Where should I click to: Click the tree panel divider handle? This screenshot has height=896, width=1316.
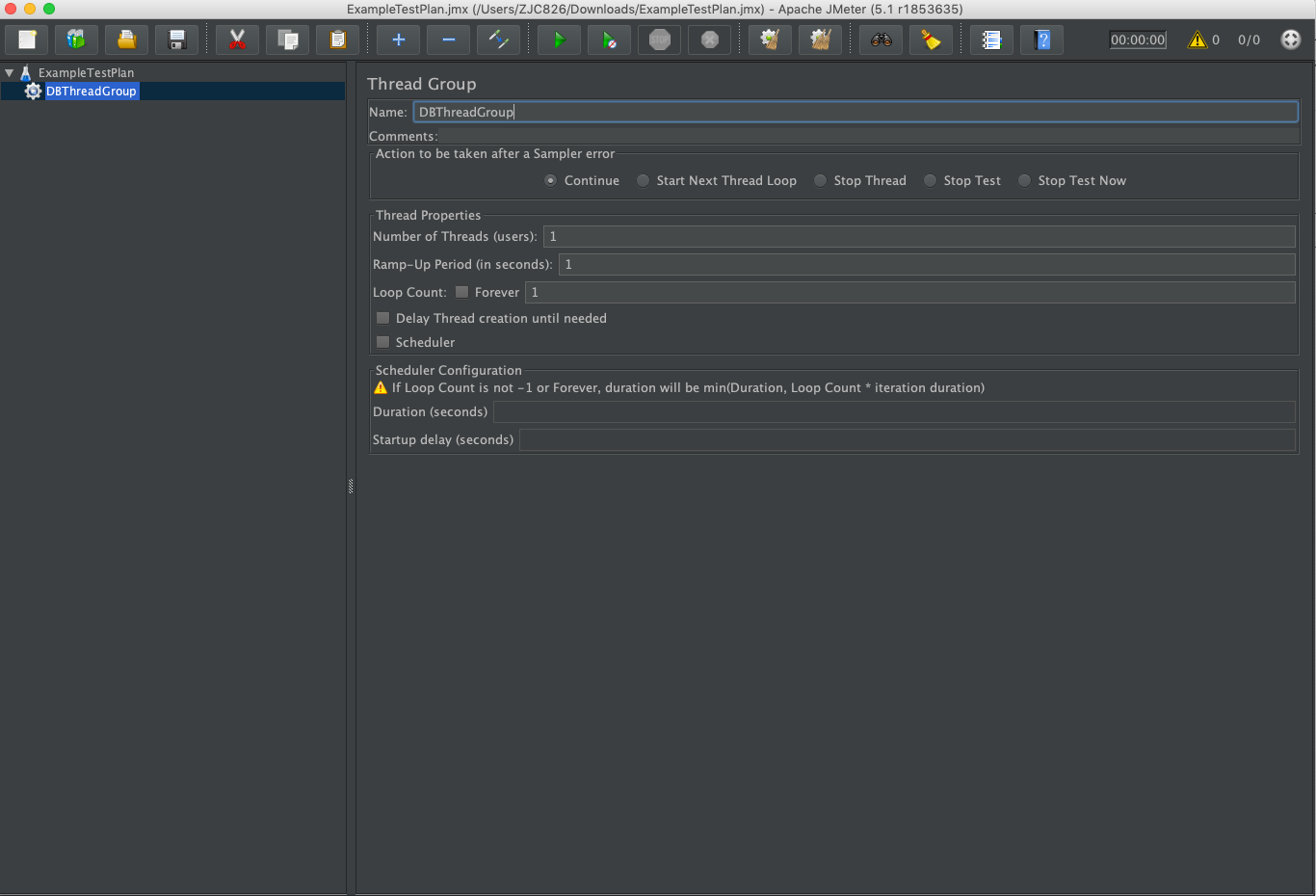click(x=351, y=486)
